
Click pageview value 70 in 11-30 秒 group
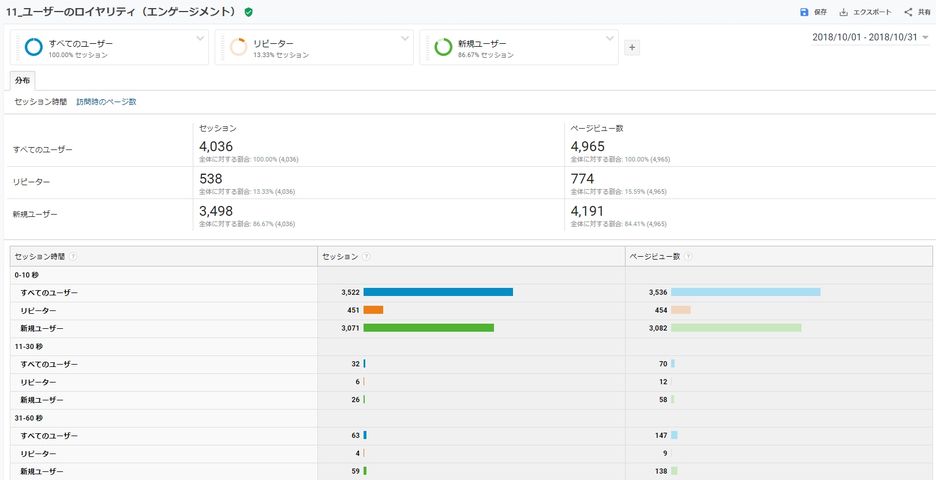pos(663,364)
